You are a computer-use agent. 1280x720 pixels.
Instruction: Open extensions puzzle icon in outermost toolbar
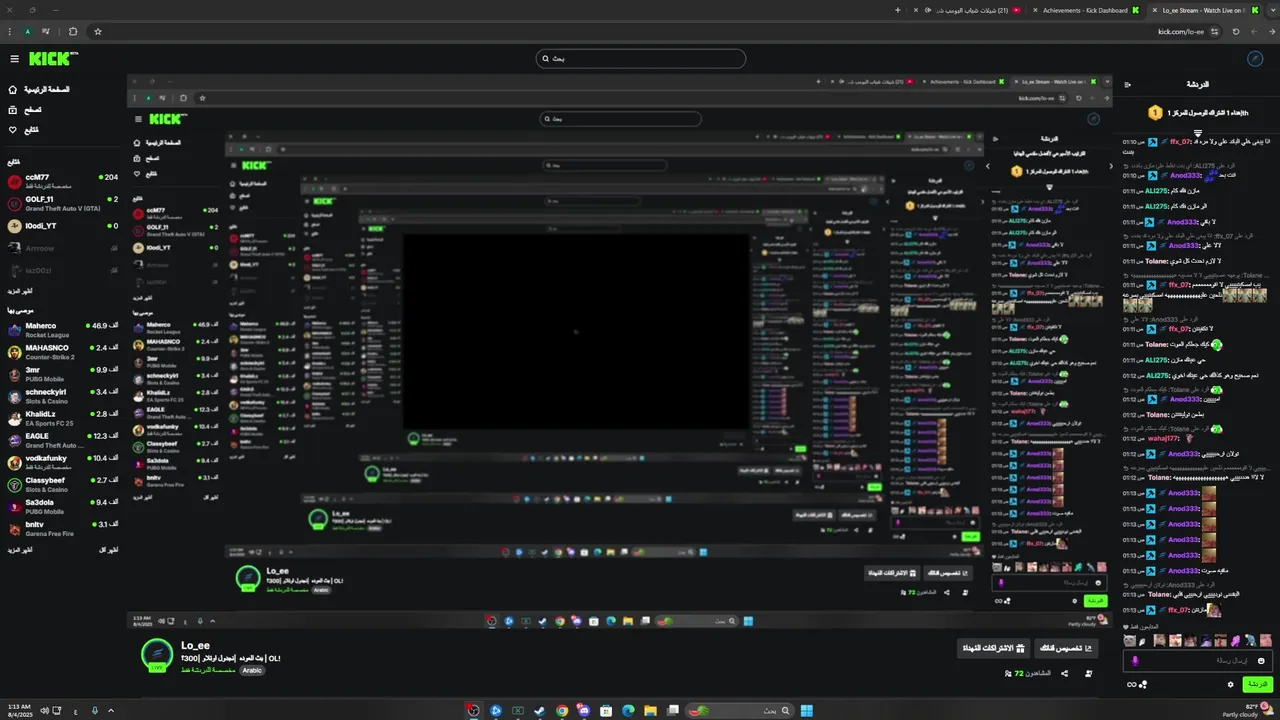point(73,31)
